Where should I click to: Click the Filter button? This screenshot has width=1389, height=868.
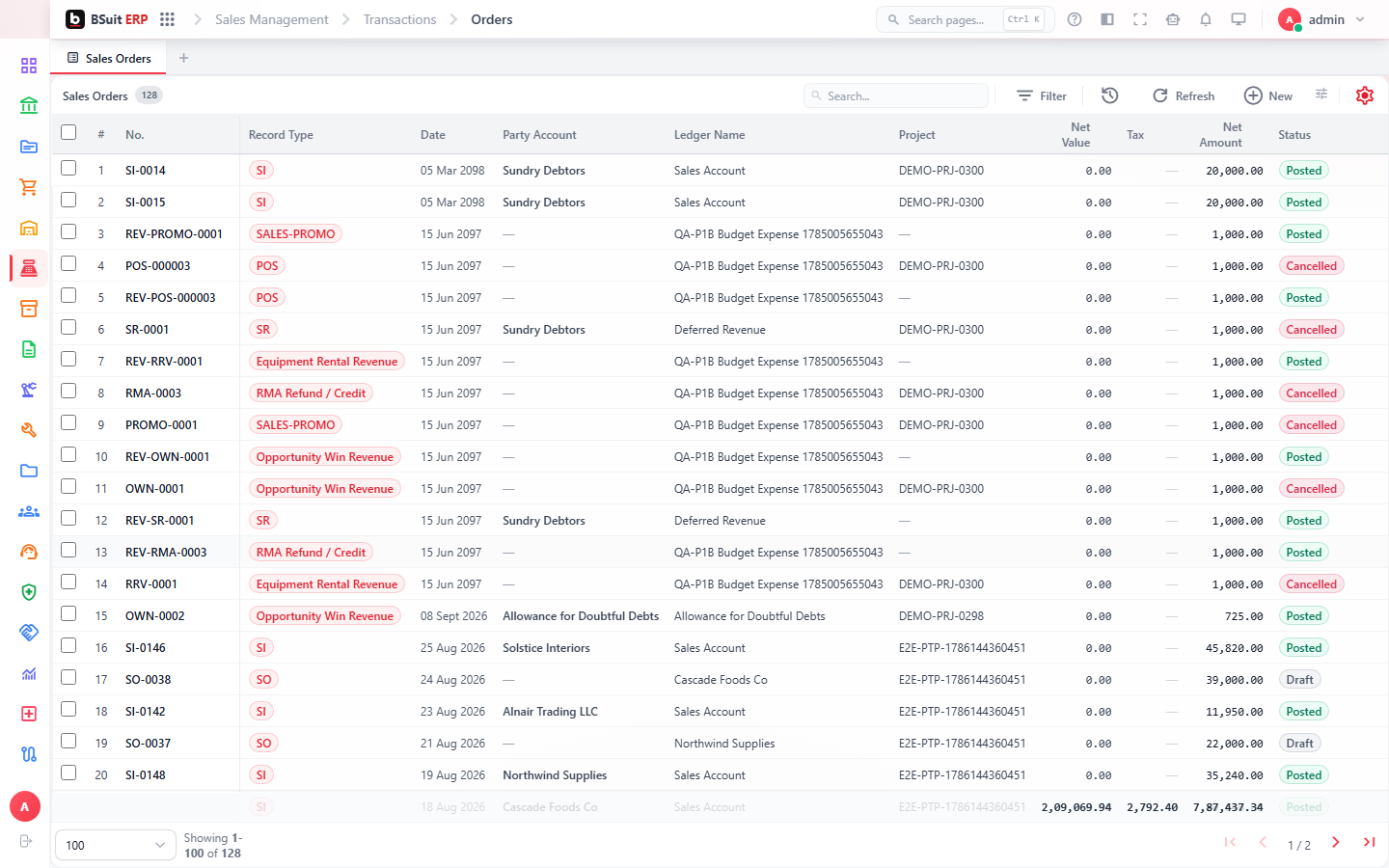1042,95
